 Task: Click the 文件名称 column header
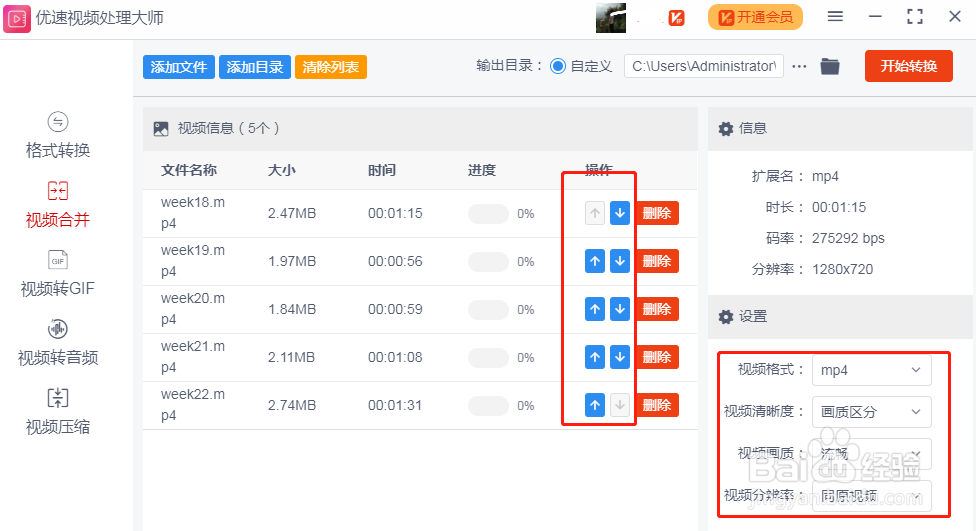189,171
